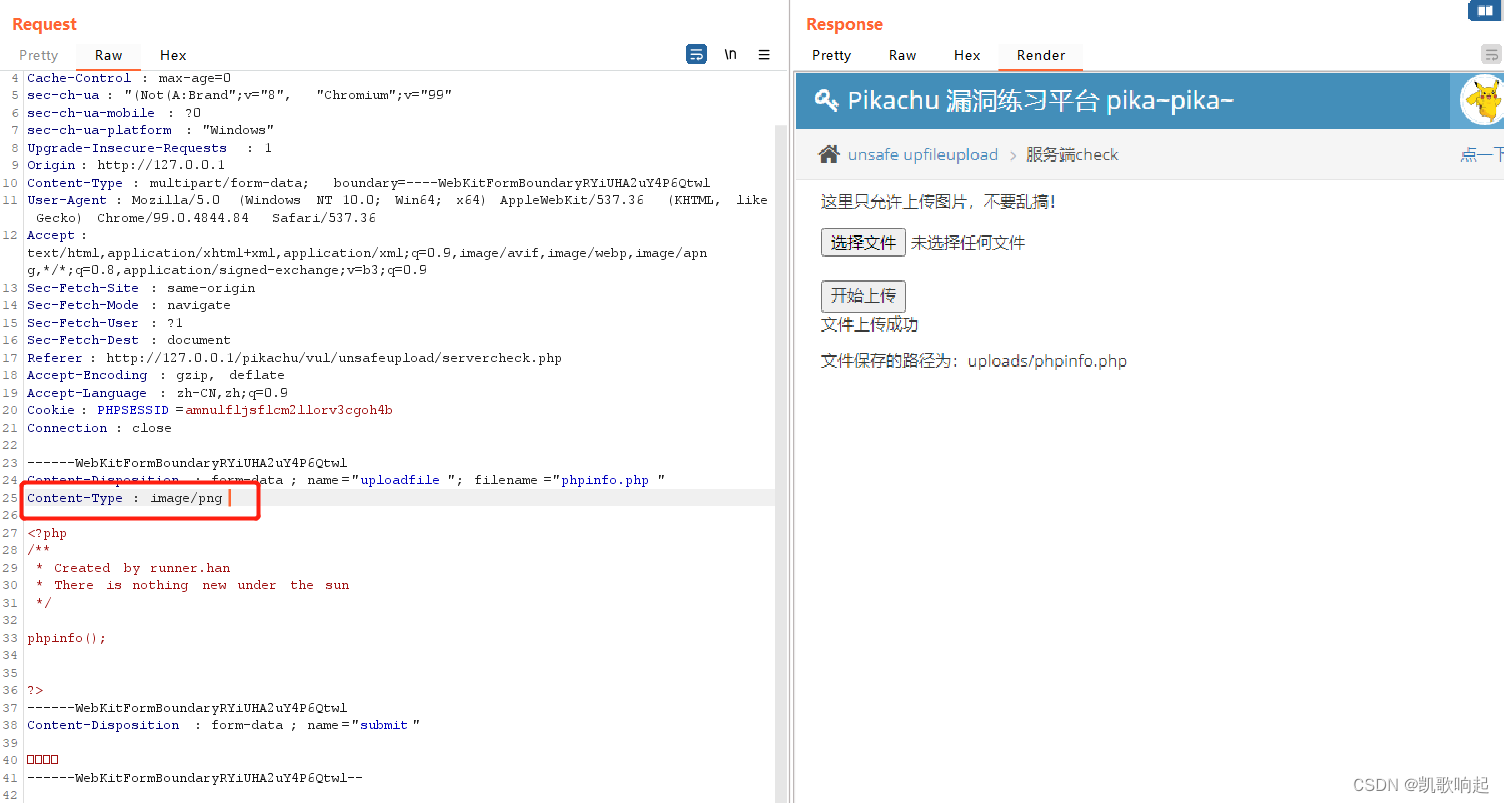Click the Pikachu 漏洞练习平台 header title
The height and width of the screenshot is (803, 1504).
click(x=1040, y=100)
